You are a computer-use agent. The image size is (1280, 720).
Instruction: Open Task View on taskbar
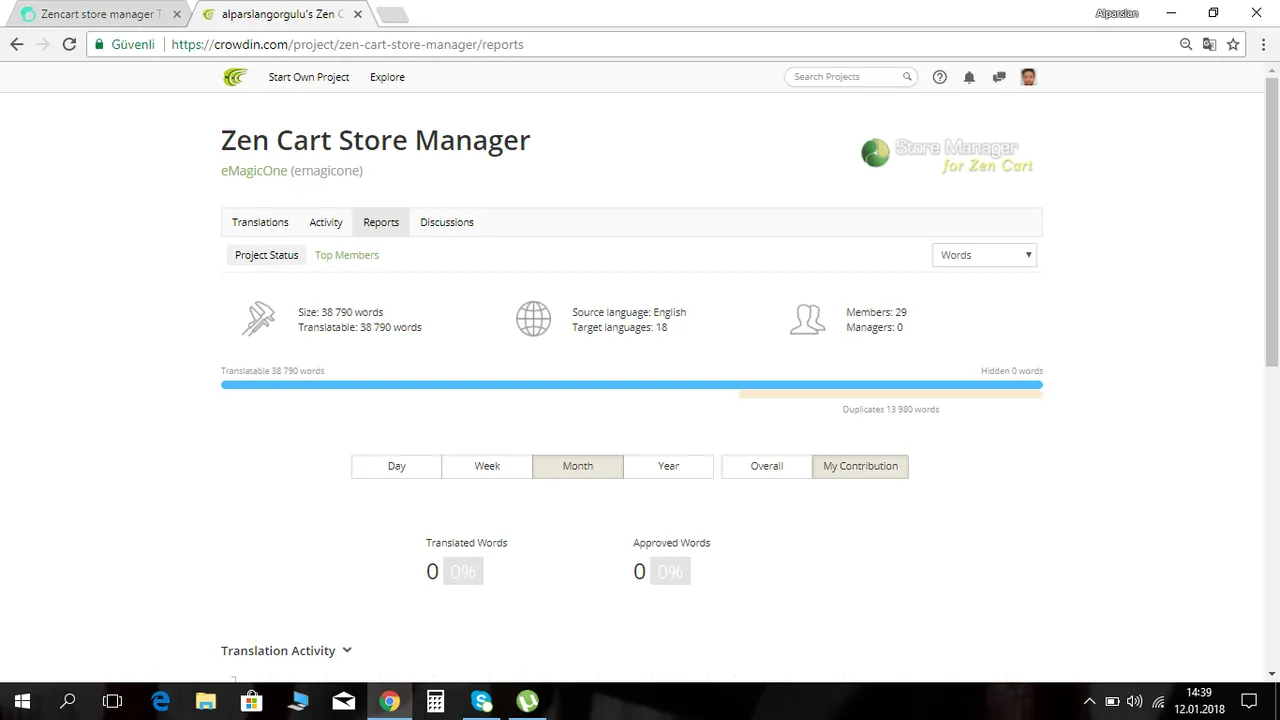click(113, 701)
